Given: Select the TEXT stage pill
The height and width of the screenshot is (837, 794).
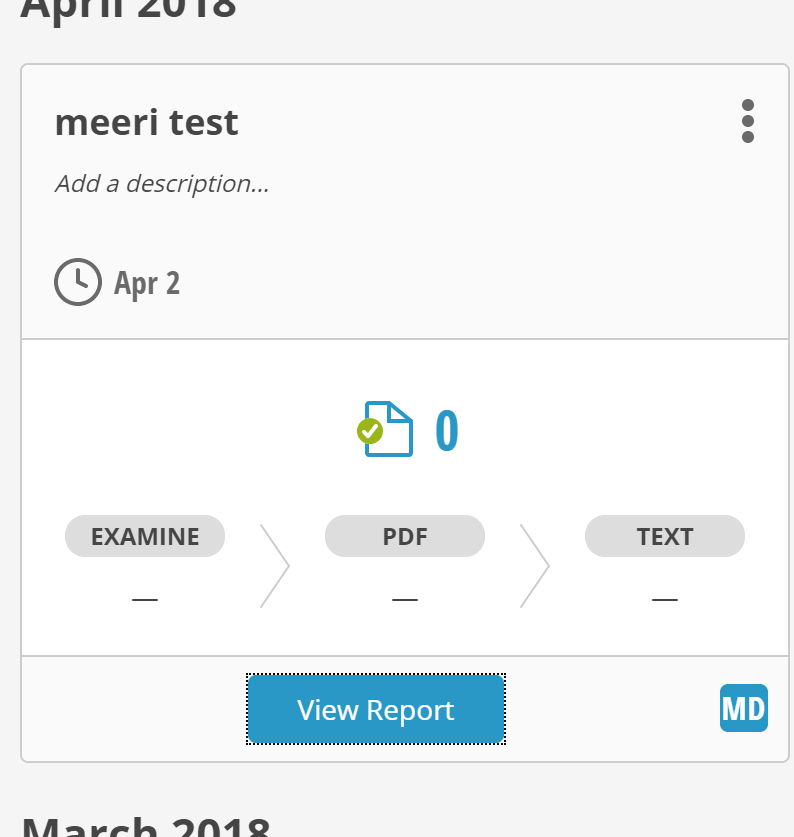Looking at the screenshot, I should 665,536.
